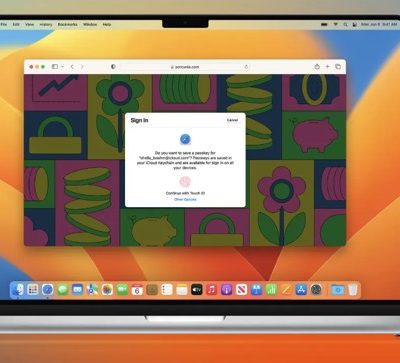
Task: Open Launchpad in the dock
Action: (33, 290)
